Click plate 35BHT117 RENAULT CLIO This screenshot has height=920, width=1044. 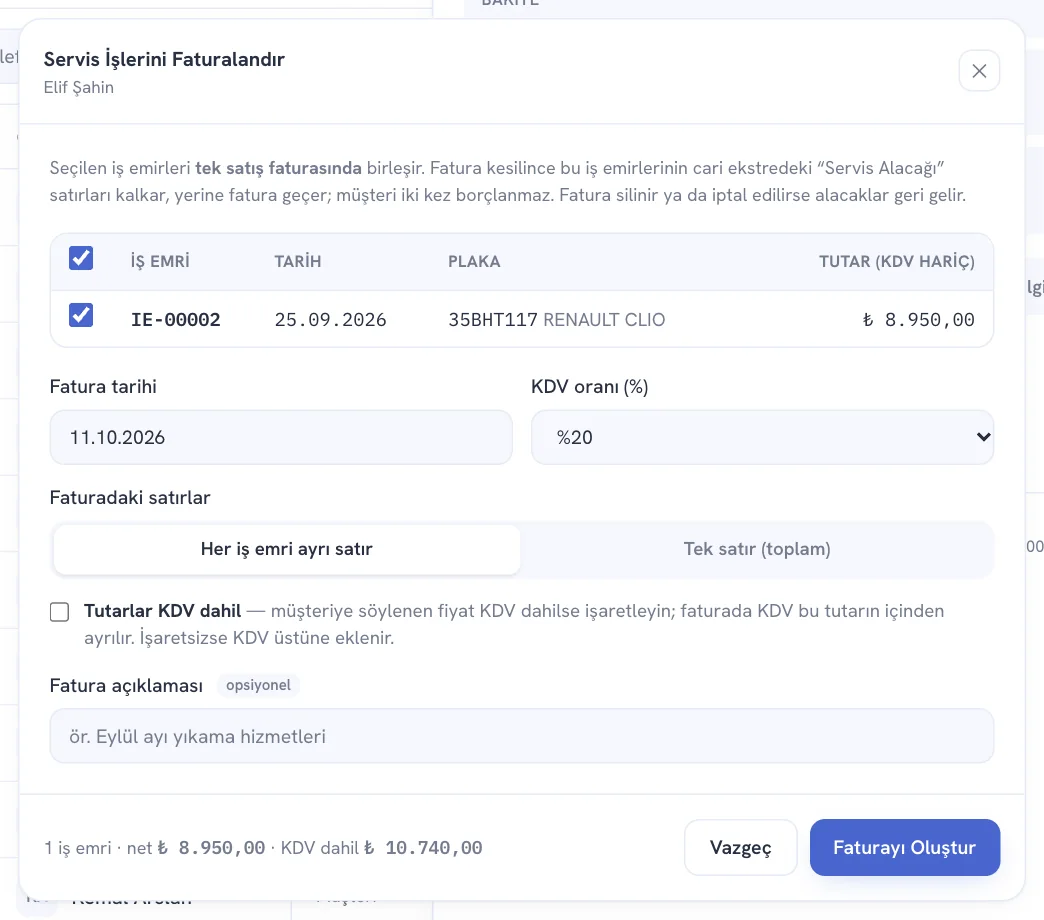pyautogui.click(x=557, y=320)
